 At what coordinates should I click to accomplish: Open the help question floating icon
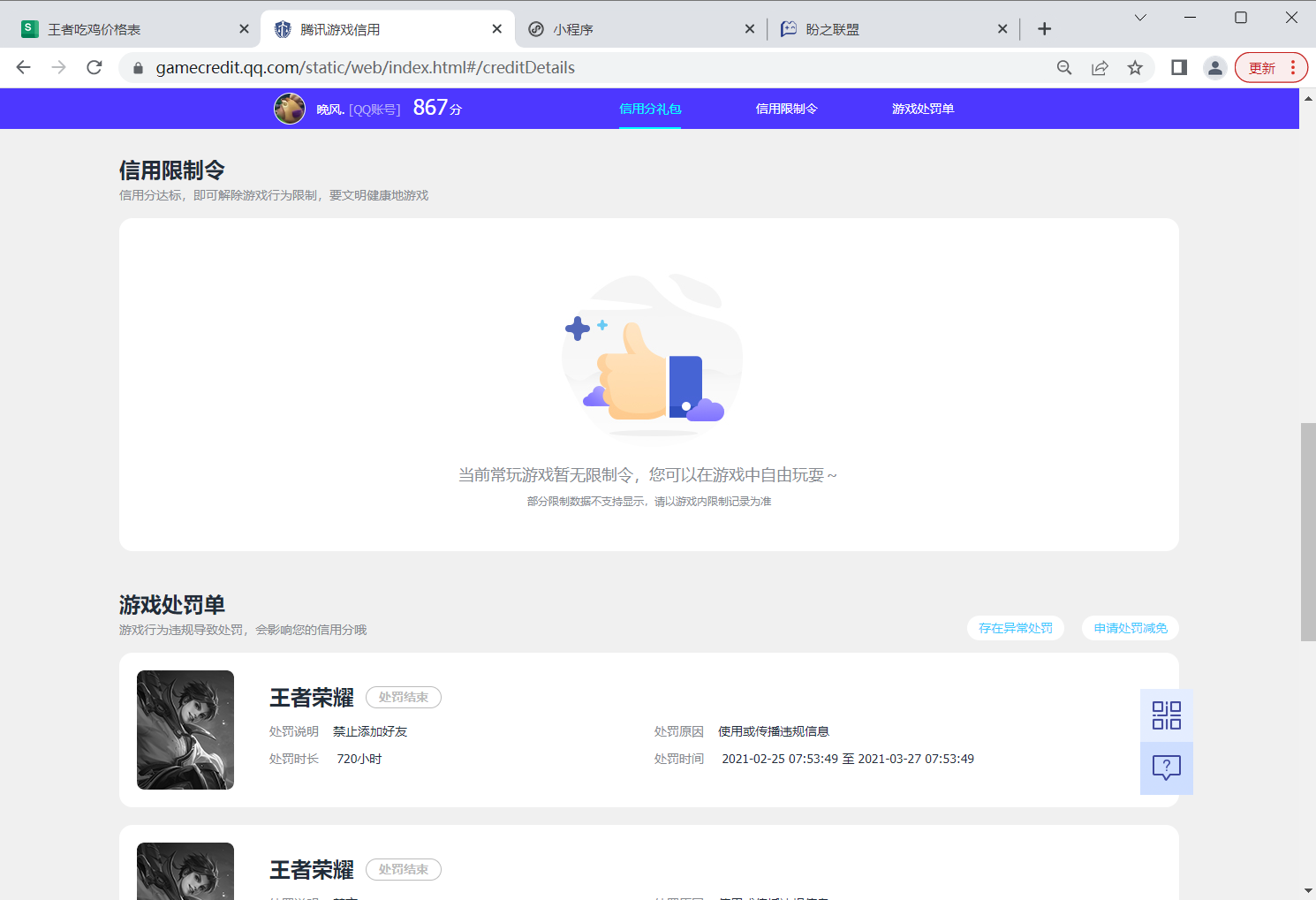point(1167,768)
